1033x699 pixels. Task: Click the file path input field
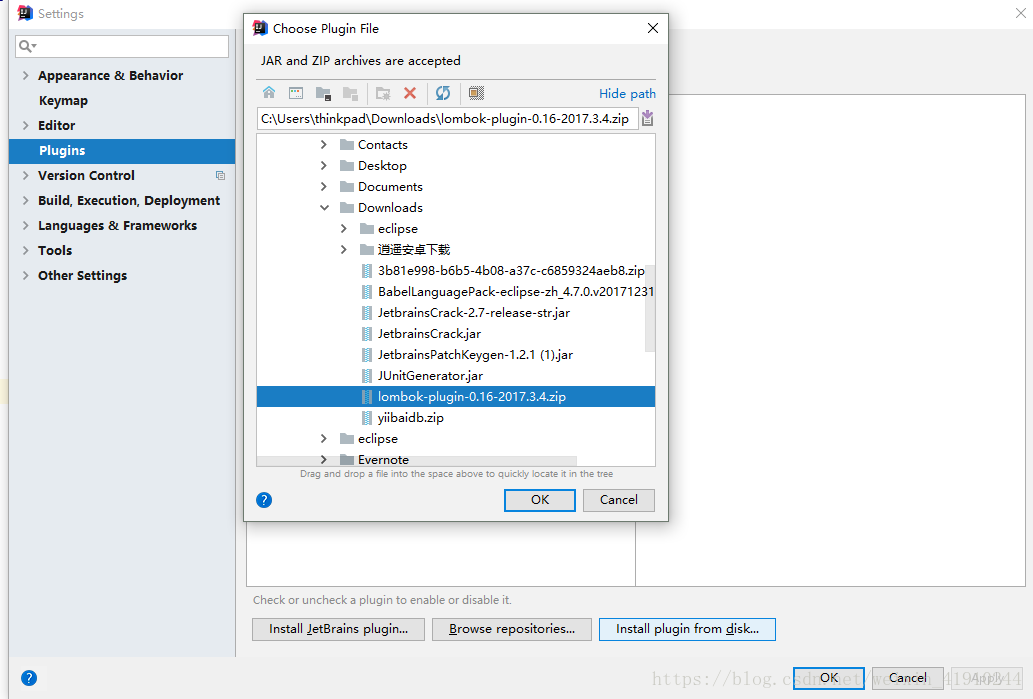coord(447,119)
